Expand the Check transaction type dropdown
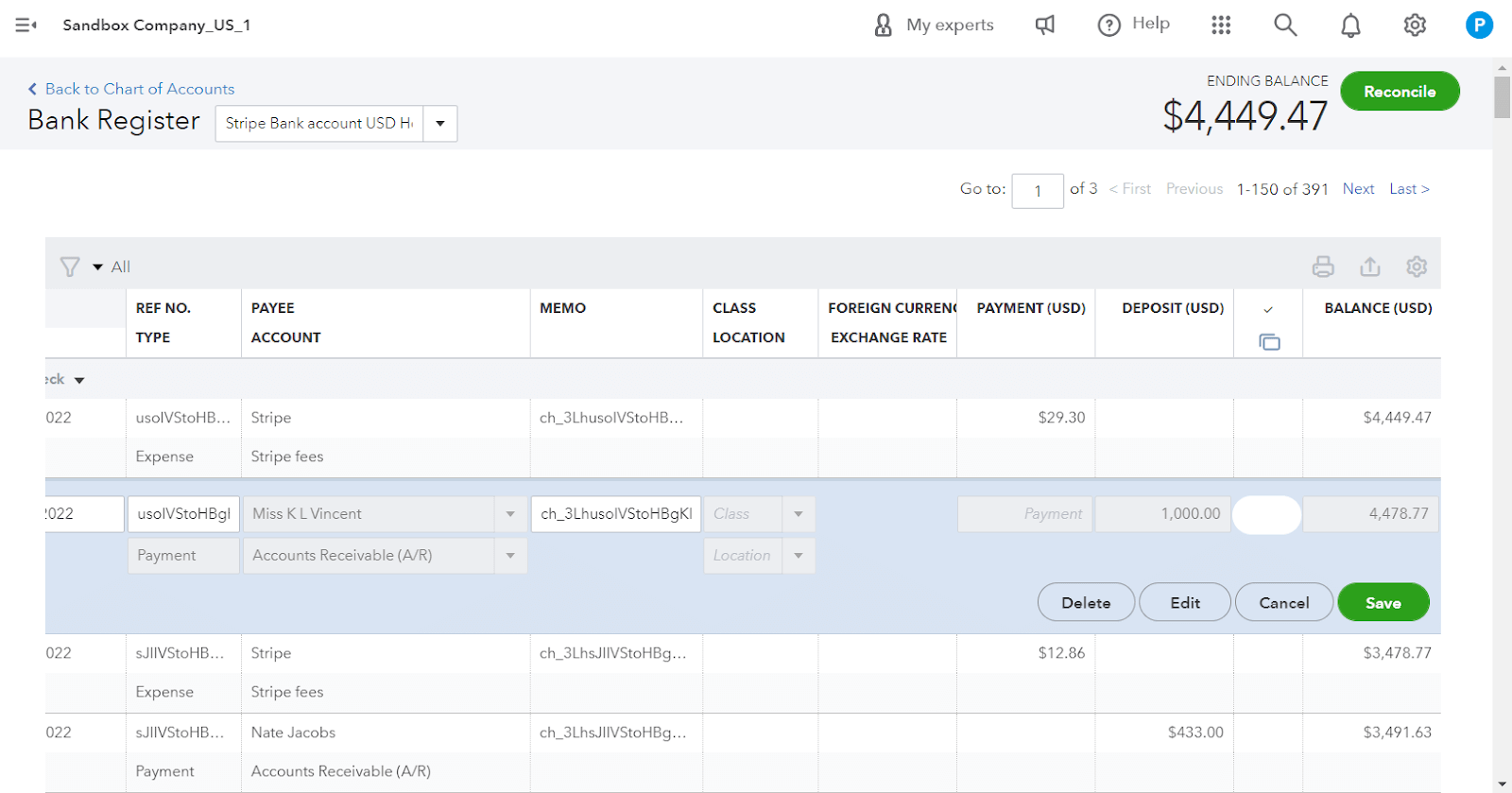Screen dimensions: 1512x793 (79, 381)
